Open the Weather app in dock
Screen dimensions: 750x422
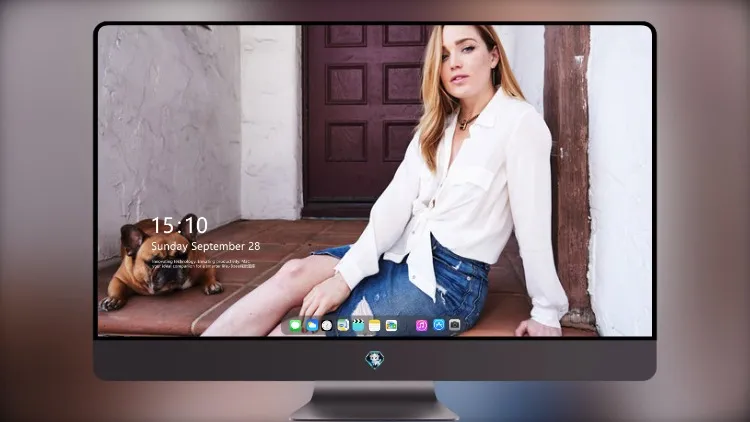pos(311,325)
